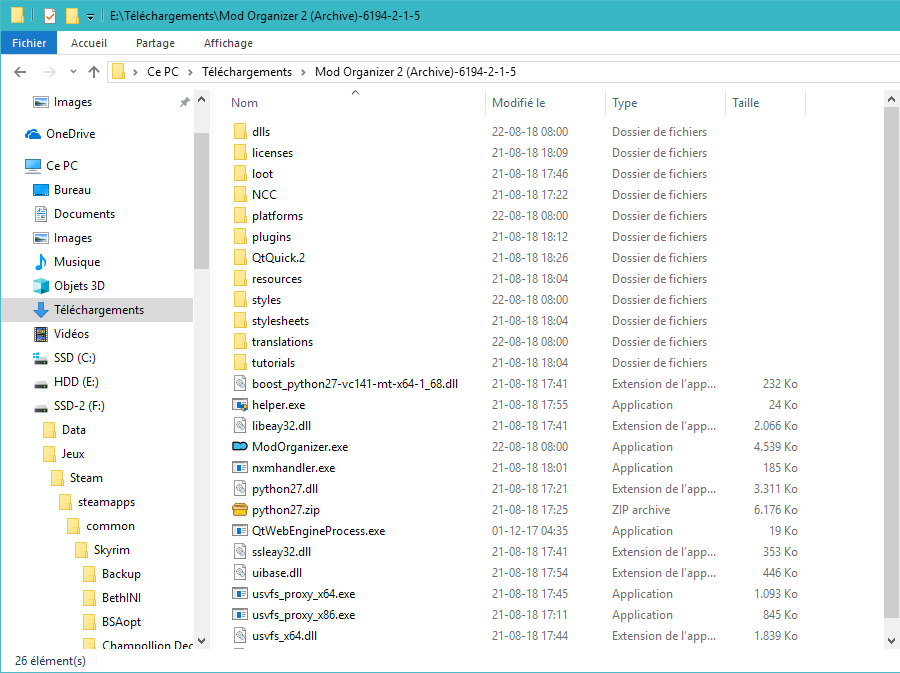
Task: Switch to the Partage ribbon tab
Action: [155, 43]
